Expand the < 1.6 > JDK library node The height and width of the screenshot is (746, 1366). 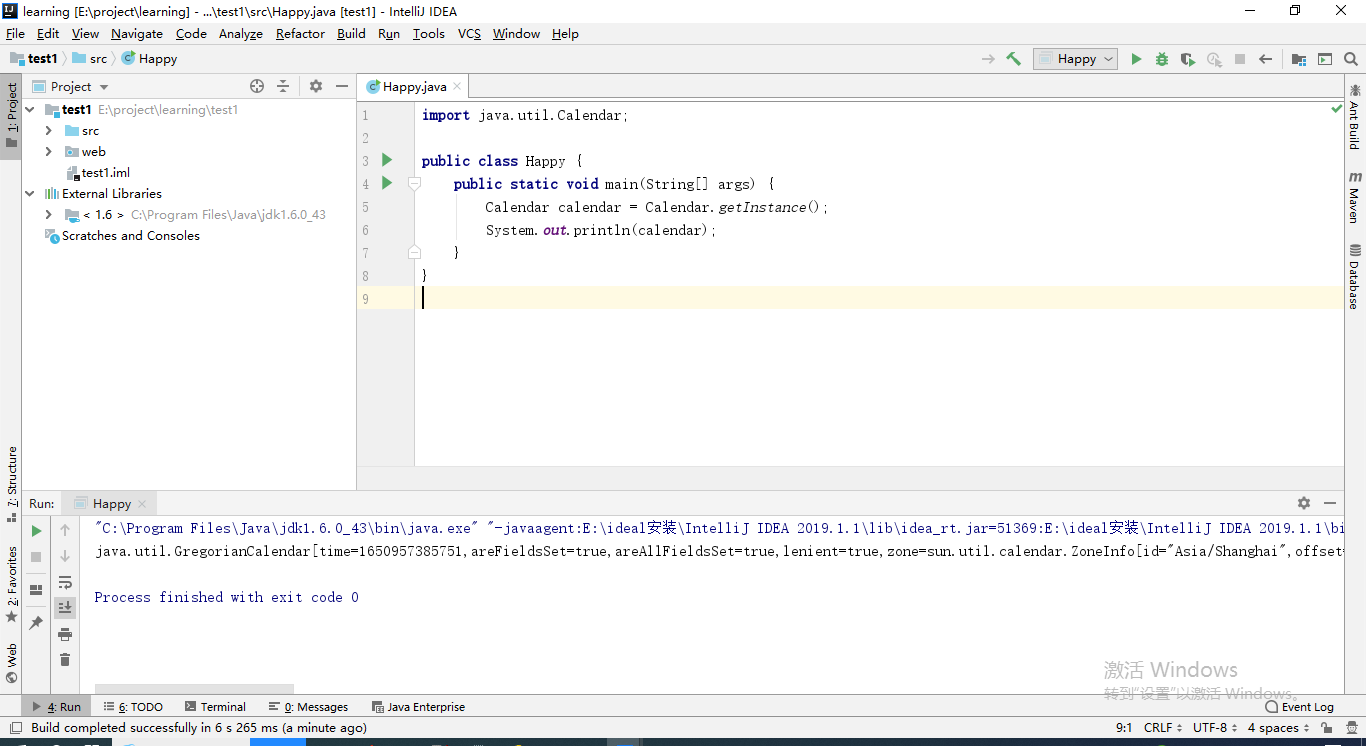[48, 215]
